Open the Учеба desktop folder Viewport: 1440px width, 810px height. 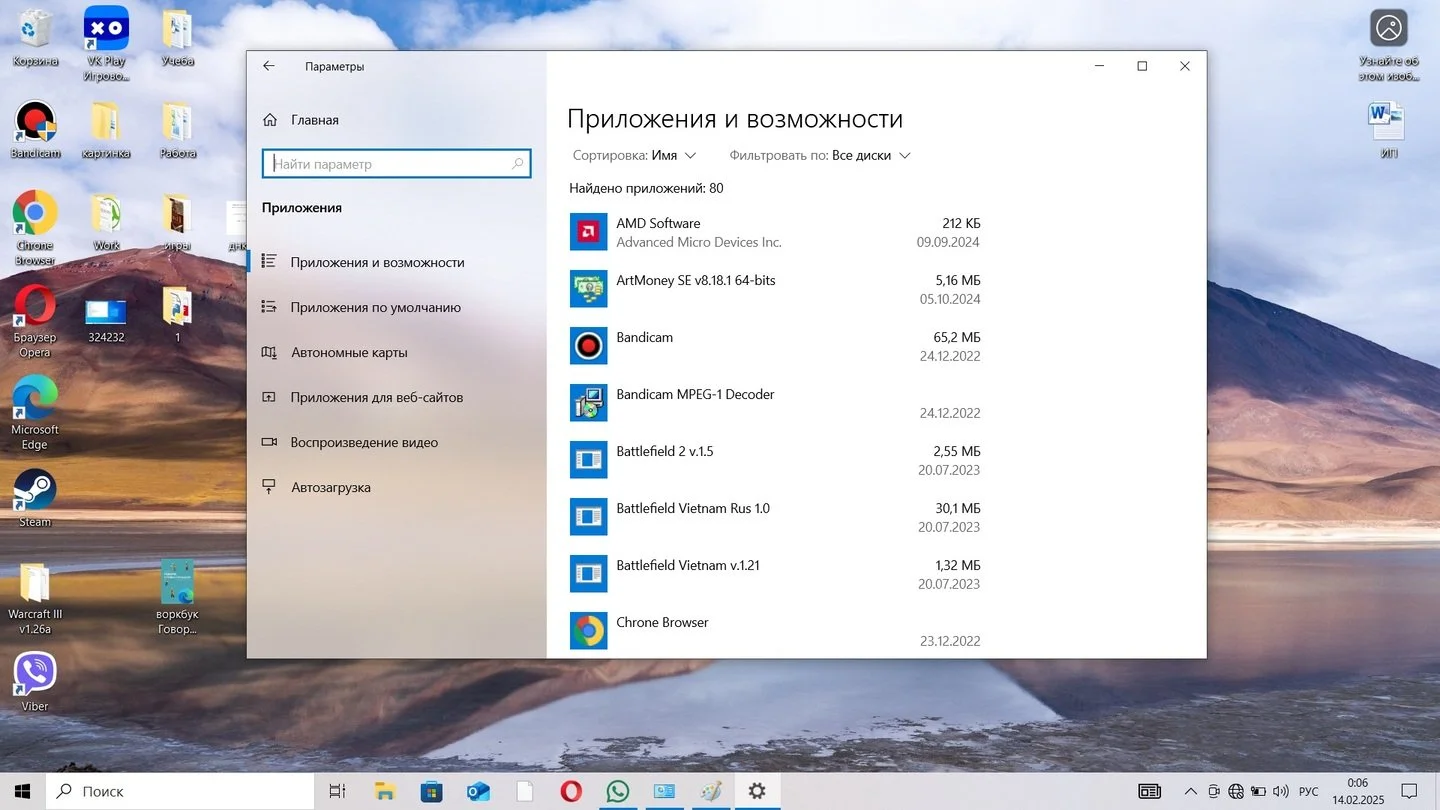(x=177, y=38)
